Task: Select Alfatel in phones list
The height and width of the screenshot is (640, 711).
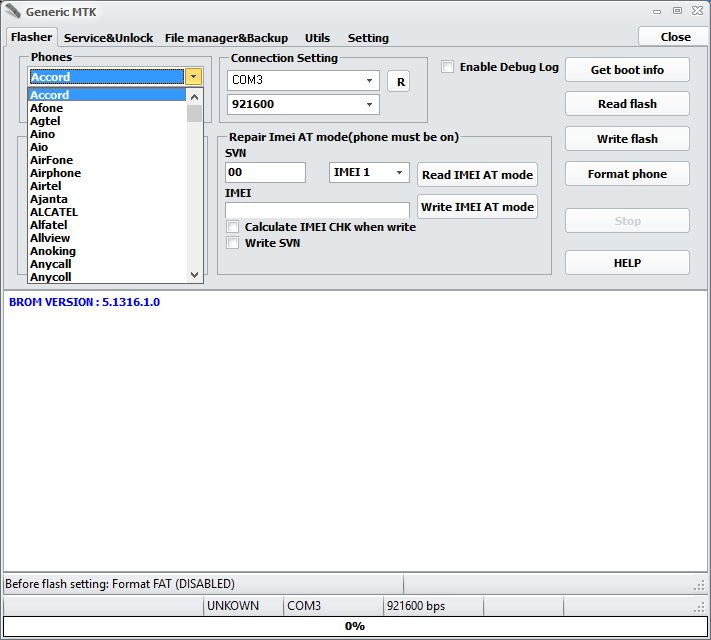Action: pos(107,225)
